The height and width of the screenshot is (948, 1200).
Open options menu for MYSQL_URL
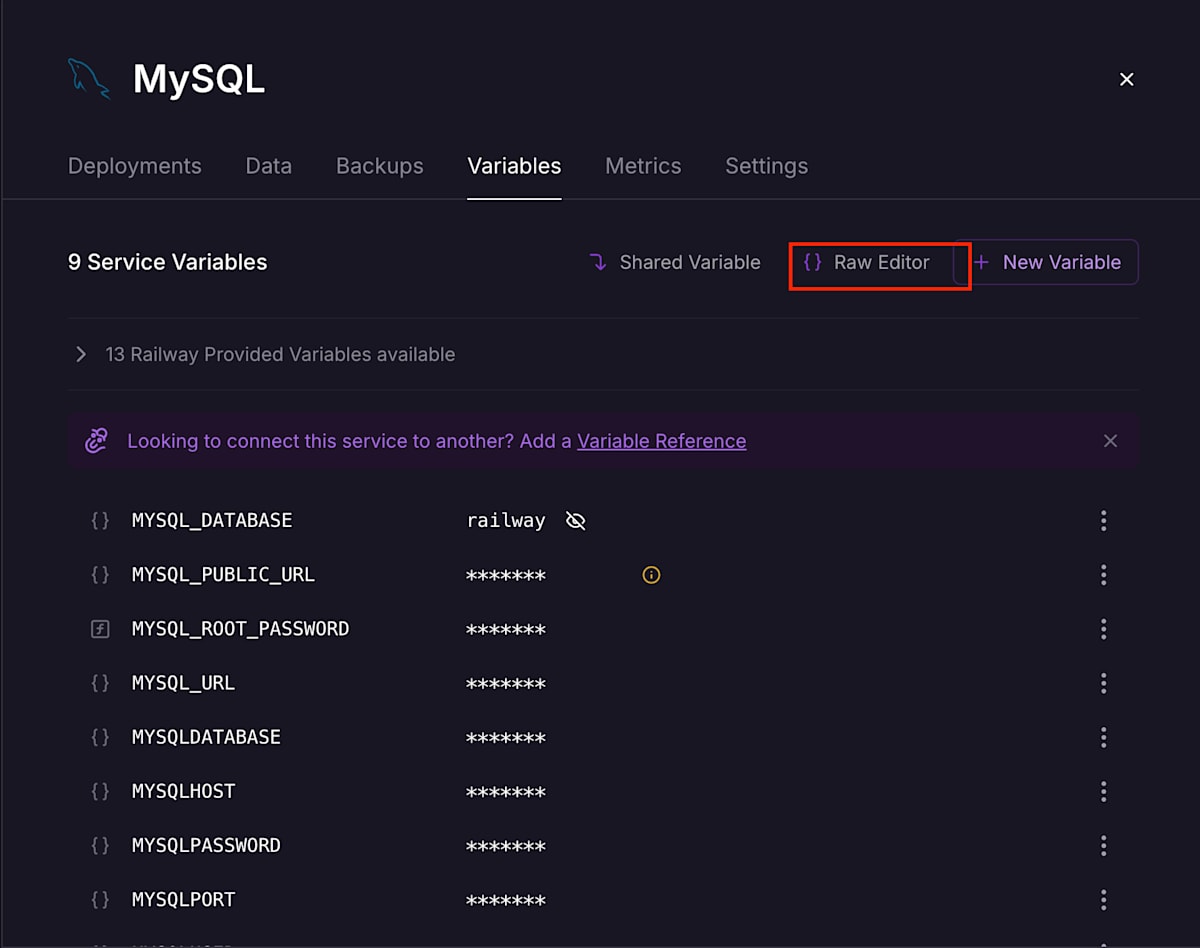pos(1103,683)
